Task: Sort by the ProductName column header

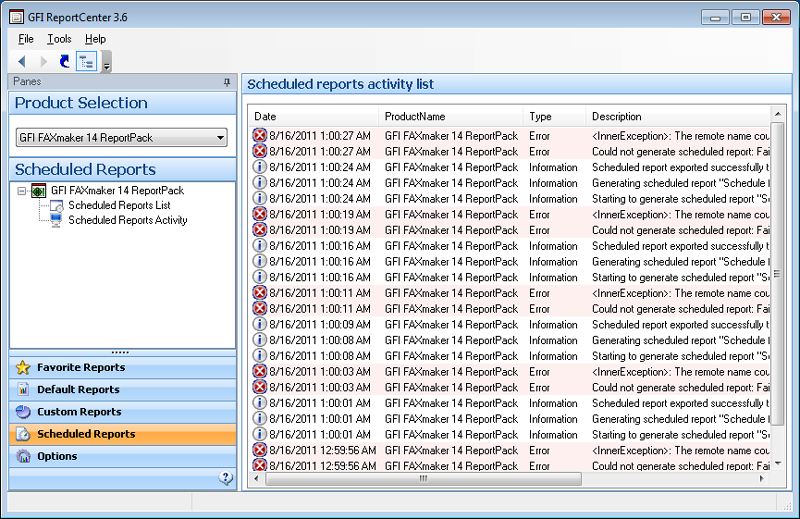Action: click(x=451, y=116)
